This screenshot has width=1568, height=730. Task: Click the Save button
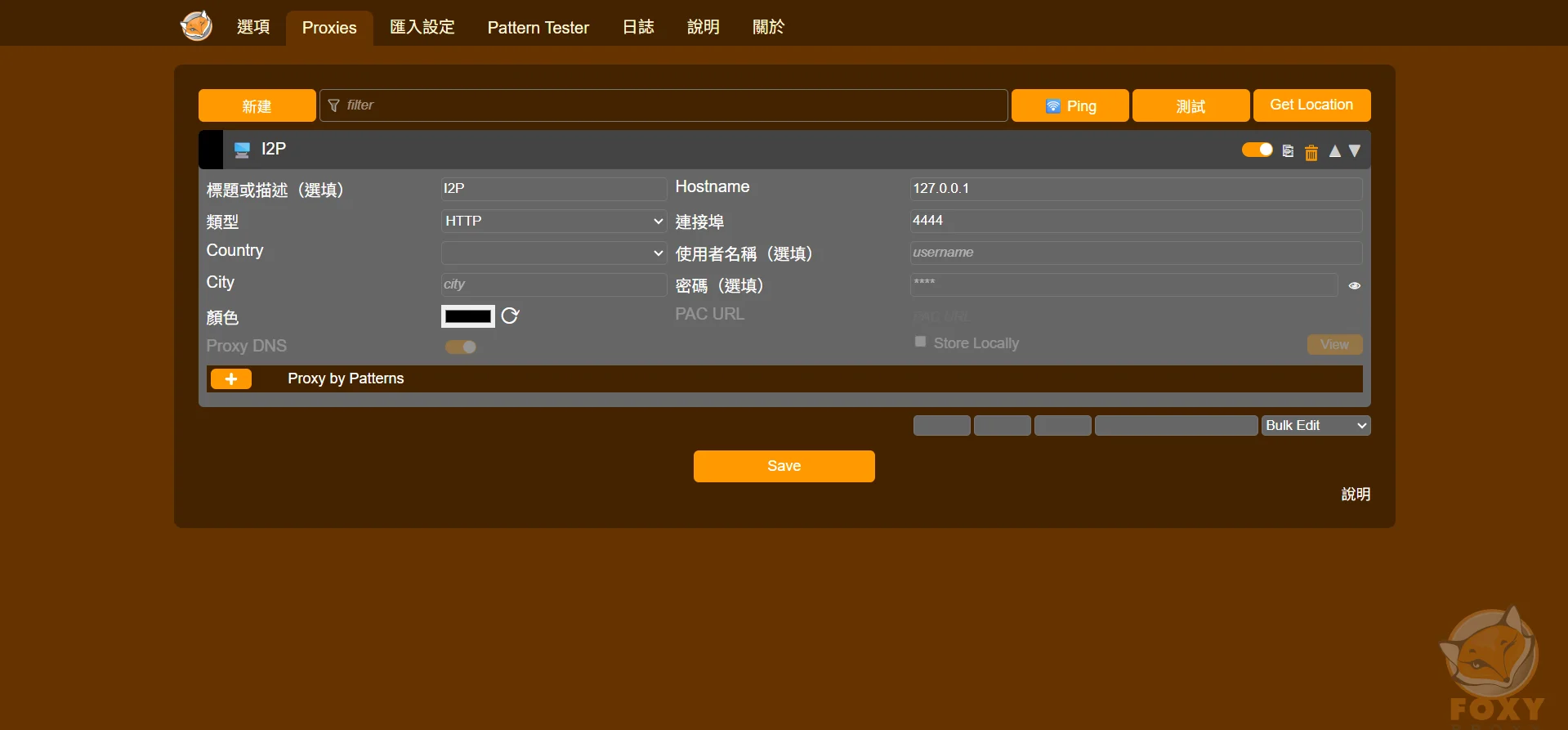coord(784,466)
